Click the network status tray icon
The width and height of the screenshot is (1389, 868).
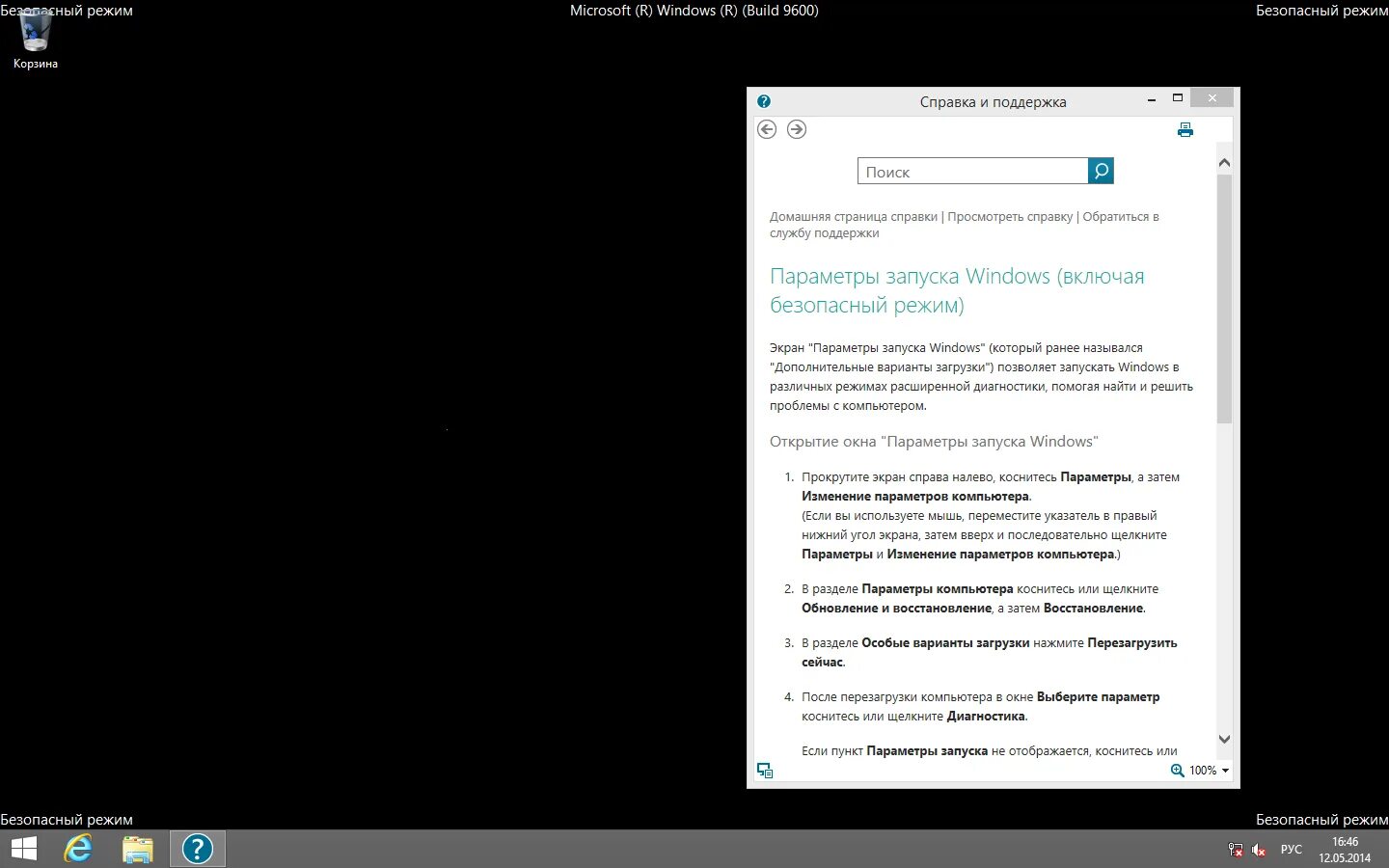point(1236,850)
